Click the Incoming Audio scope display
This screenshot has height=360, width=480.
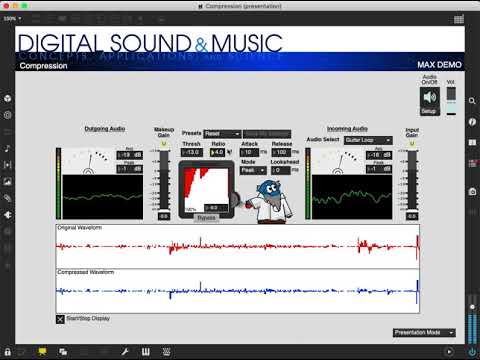click(x=352, y=197)
